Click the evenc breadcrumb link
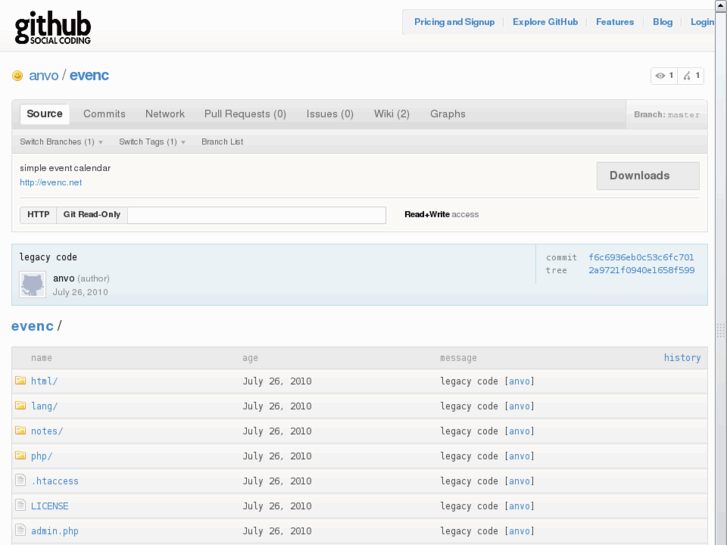The width and height of the screenshot is (727, 545). [x=32, y=326]
